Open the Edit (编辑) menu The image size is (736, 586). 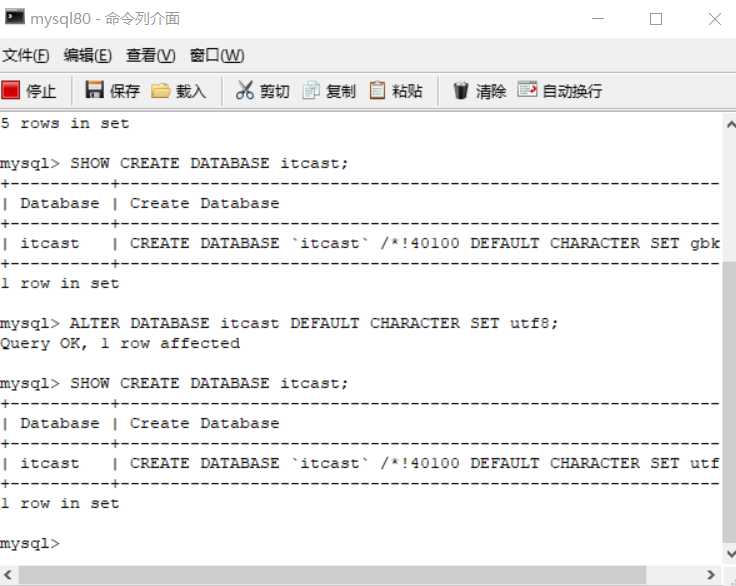click(x=88, y=55)
